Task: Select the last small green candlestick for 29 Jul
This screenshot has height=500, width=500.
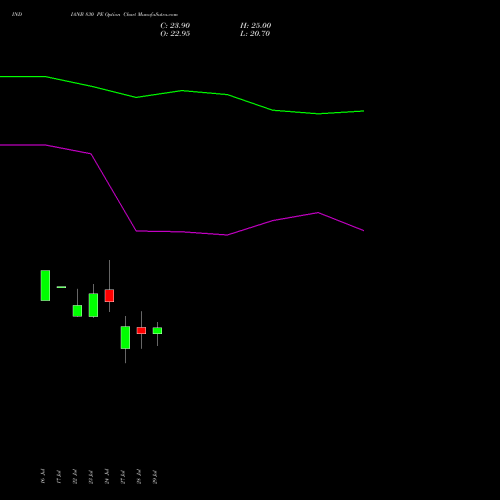Action: pos(157,330)
